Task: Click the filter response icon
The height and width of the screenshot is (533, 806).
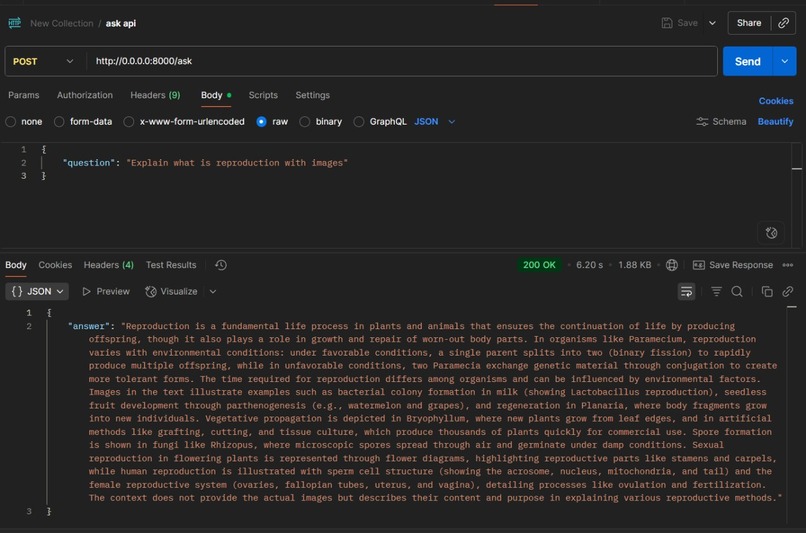Action: [x=716, y=292]
